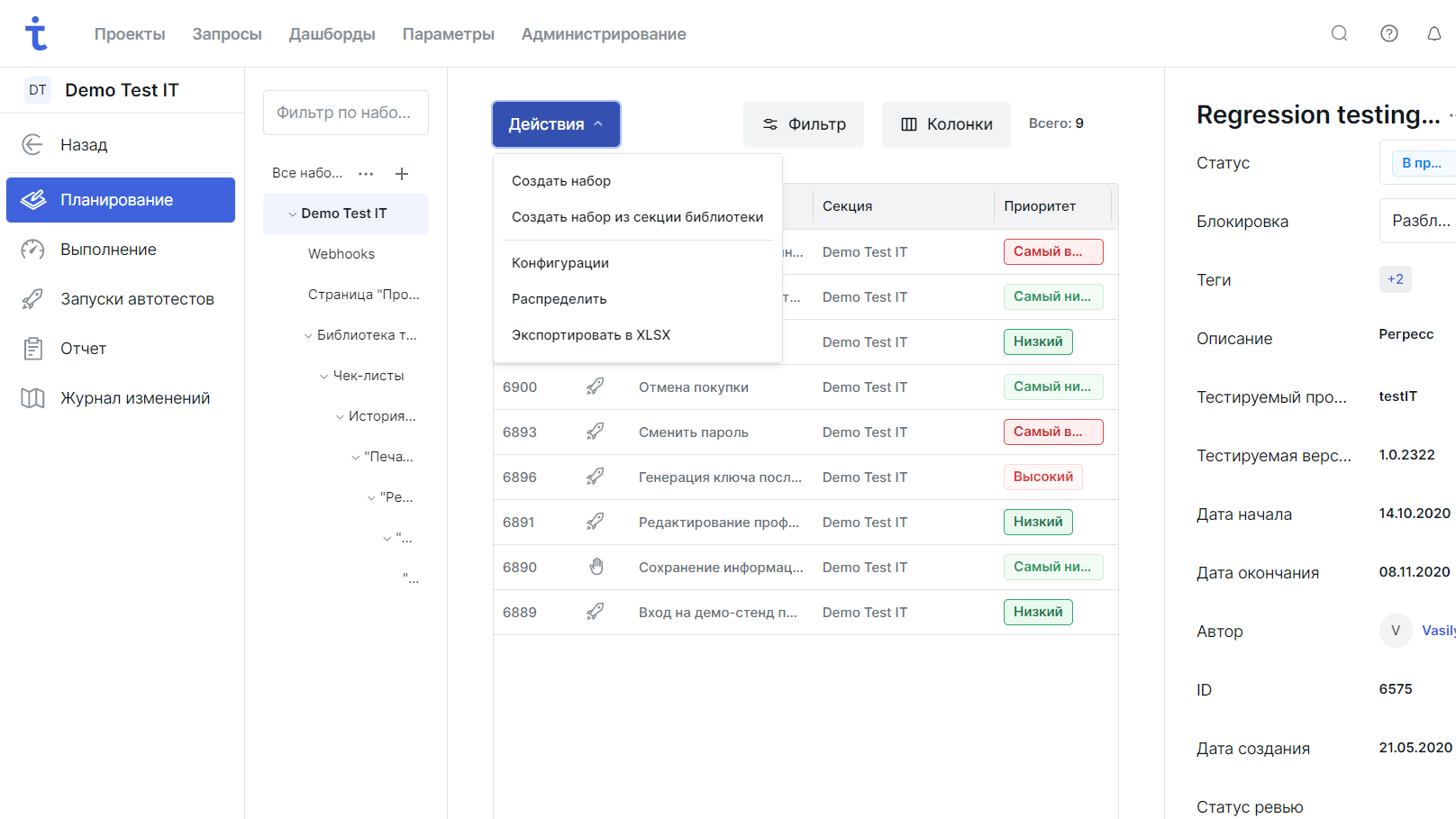This screenshot has height=819, width=1456.
Task: Close the Действия dropdown button
Action: 556,124
